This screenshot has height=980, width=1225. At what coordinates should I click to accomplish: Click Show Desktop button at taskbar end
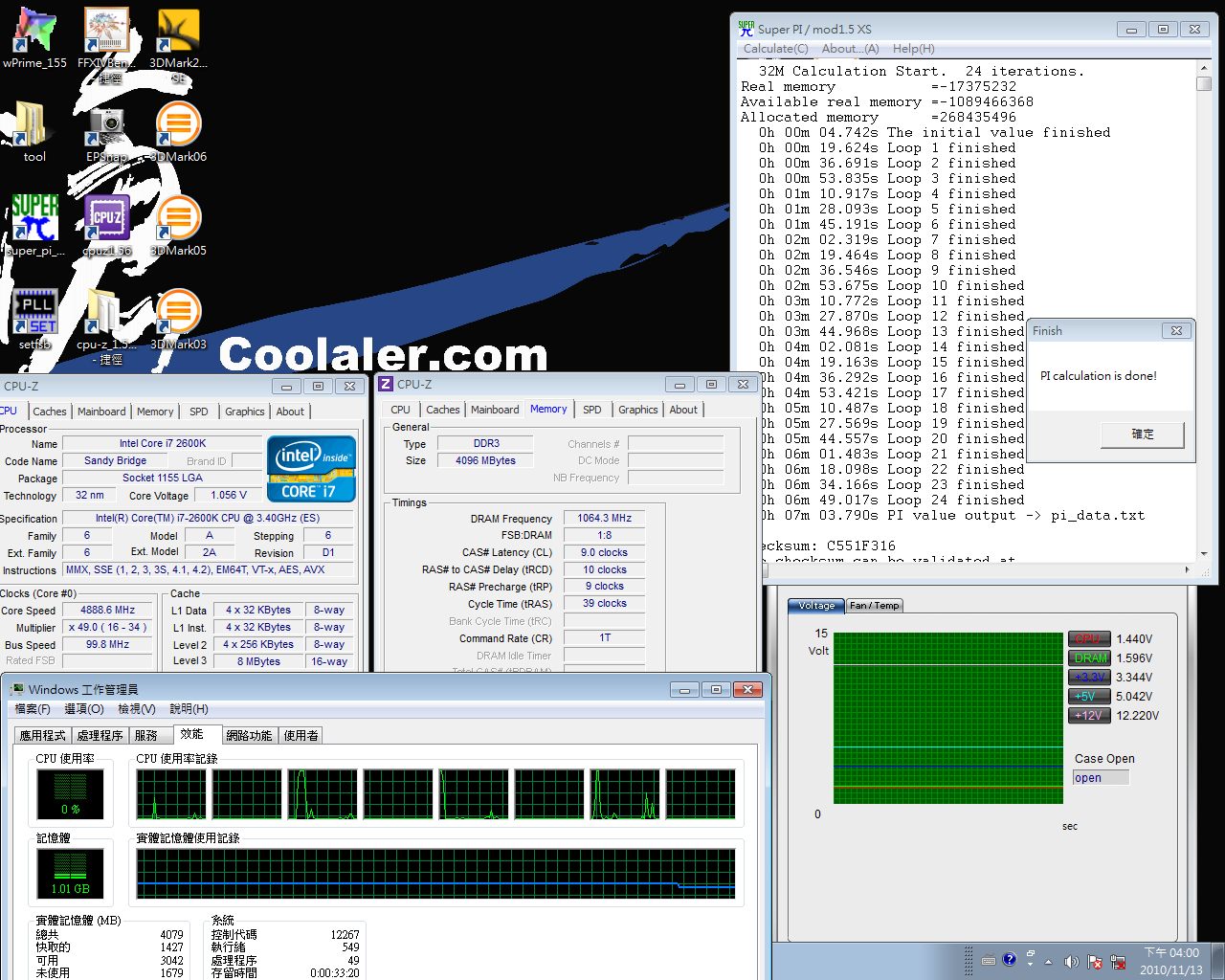click(1218, 962)
